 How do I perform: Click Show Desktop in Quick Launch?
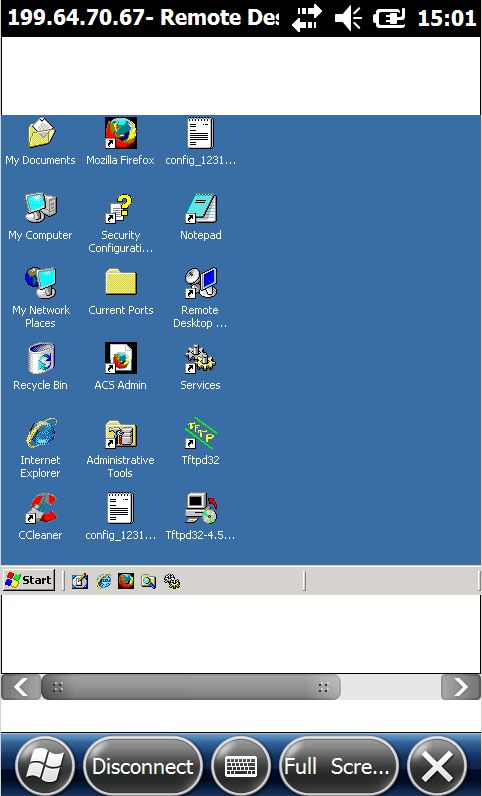[80, 581]
